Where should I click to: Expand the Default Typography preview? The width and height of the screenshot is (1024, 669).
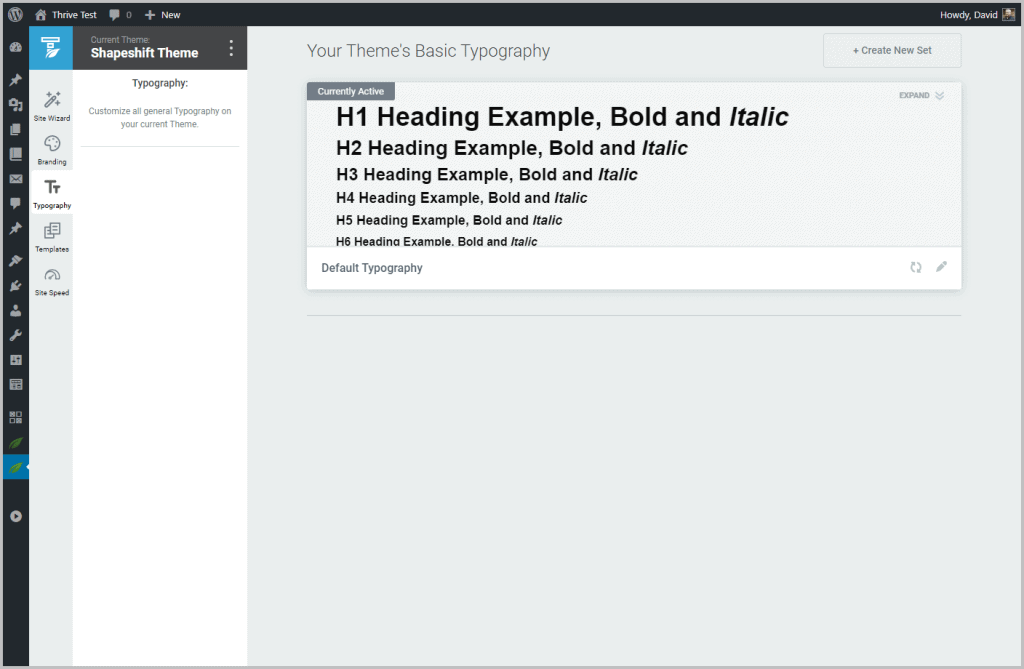(920, 96)
